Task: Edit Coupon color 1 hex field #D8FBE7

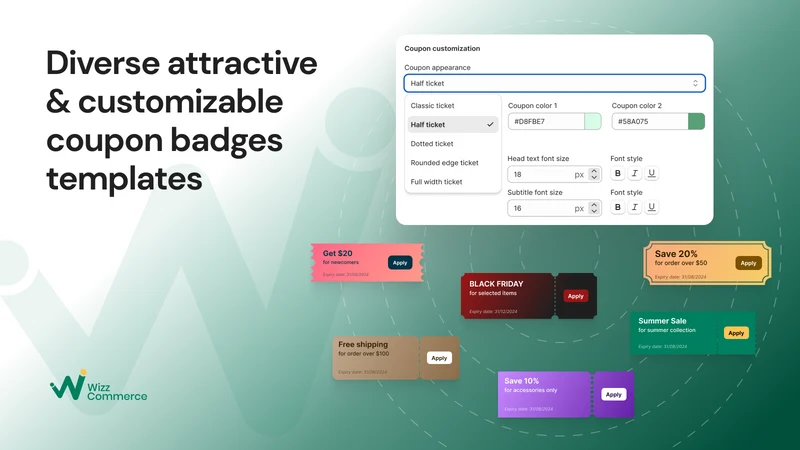Action: point(546,121)
